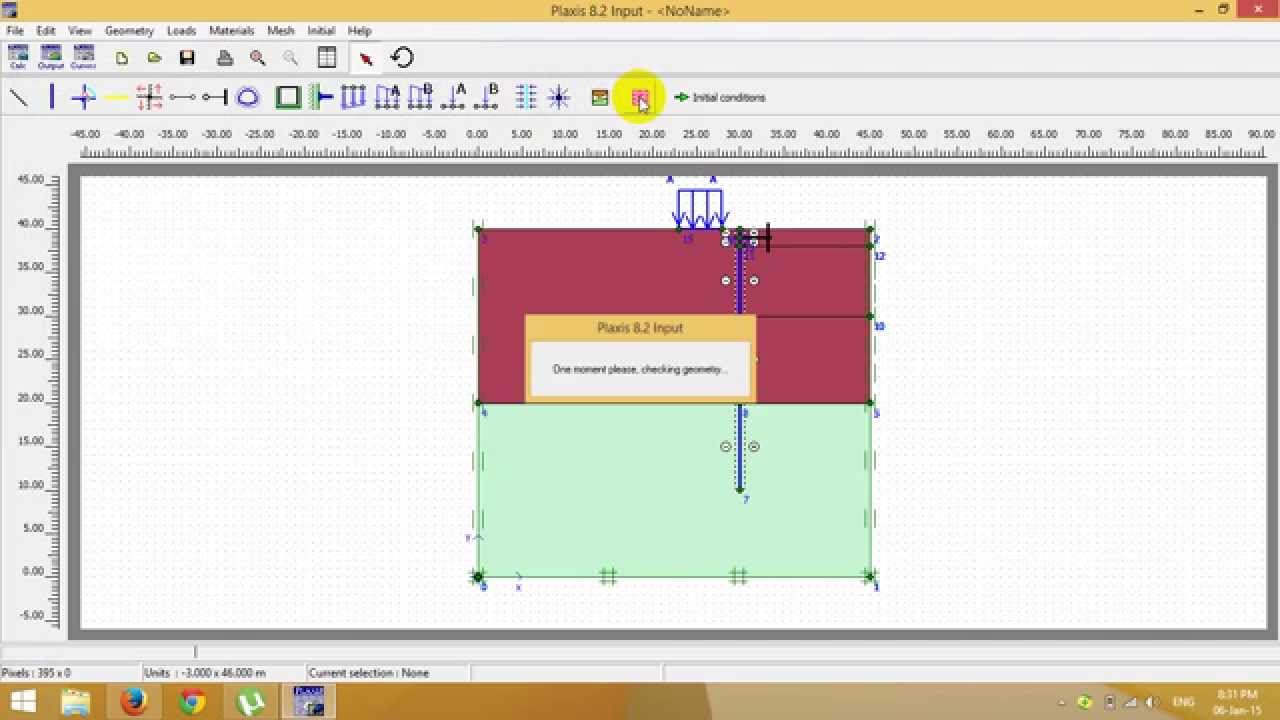This screenshot has width=1280, height=720.
Task: Click the command line input bar
Action: 640,652
